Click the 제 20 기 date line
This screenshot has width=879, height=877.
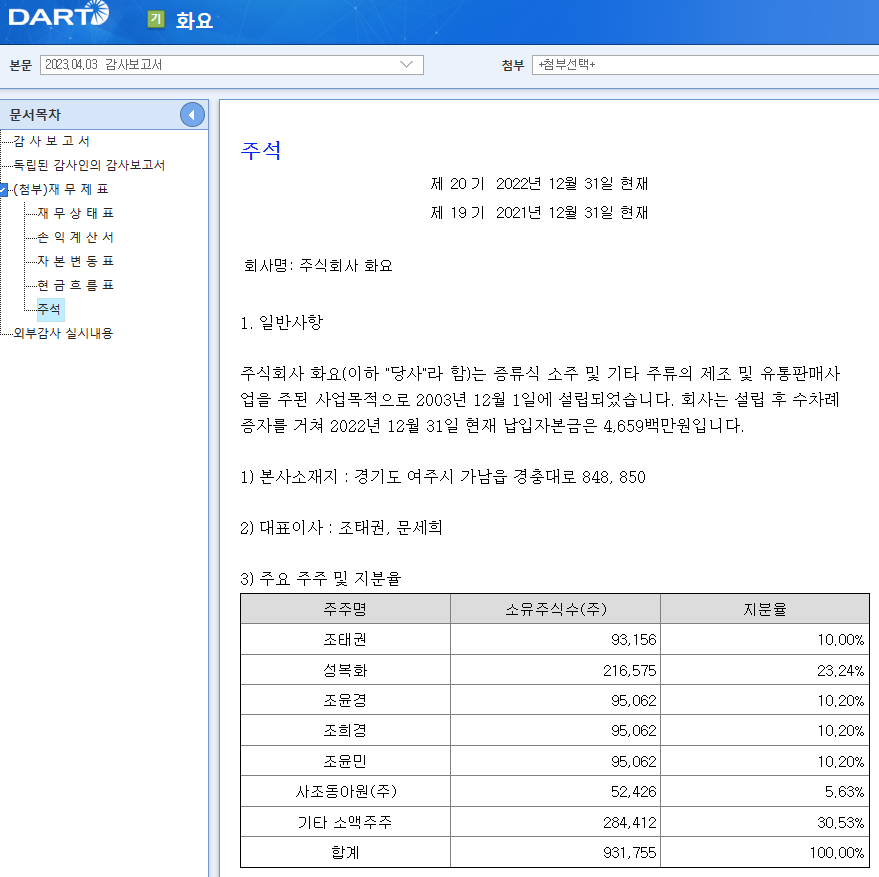(539, 184)
